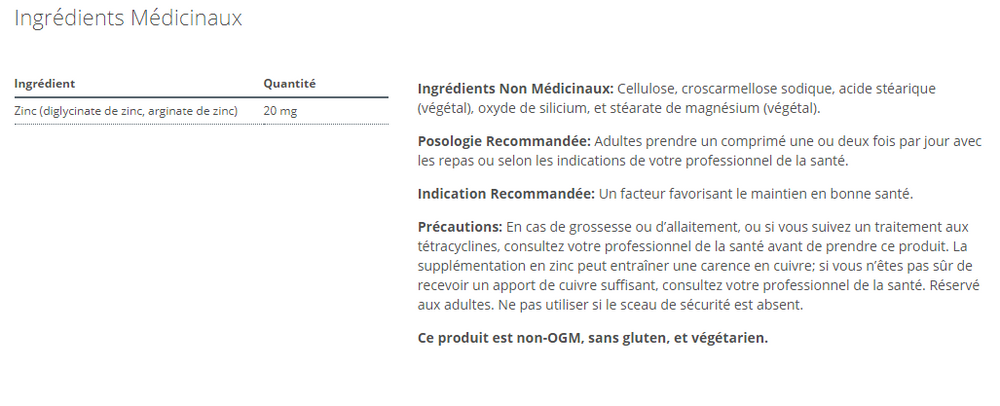This screenshot has height=406, width=1000.
Task: Click the non-OGM, sans gluten statement
Action: [x=592, y=337]
